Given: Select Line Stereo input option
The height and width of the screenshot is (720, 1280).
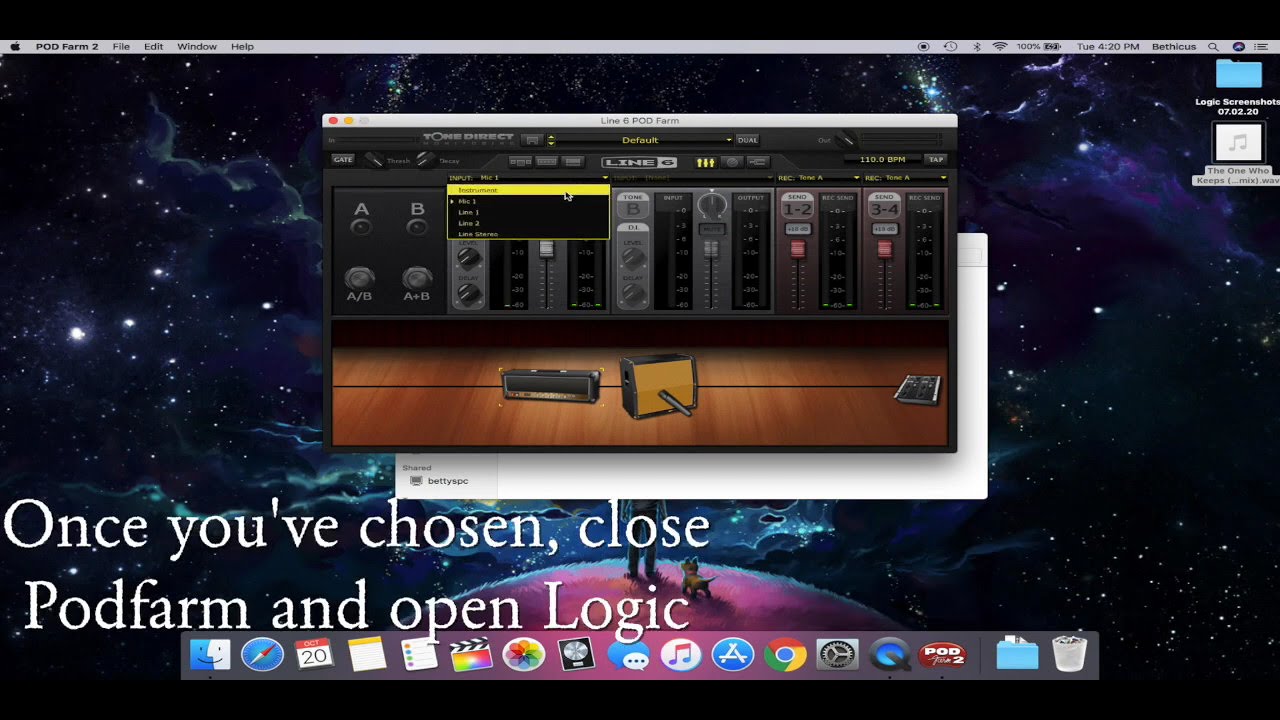Looking at the screenshot, I should click(528, 234).
